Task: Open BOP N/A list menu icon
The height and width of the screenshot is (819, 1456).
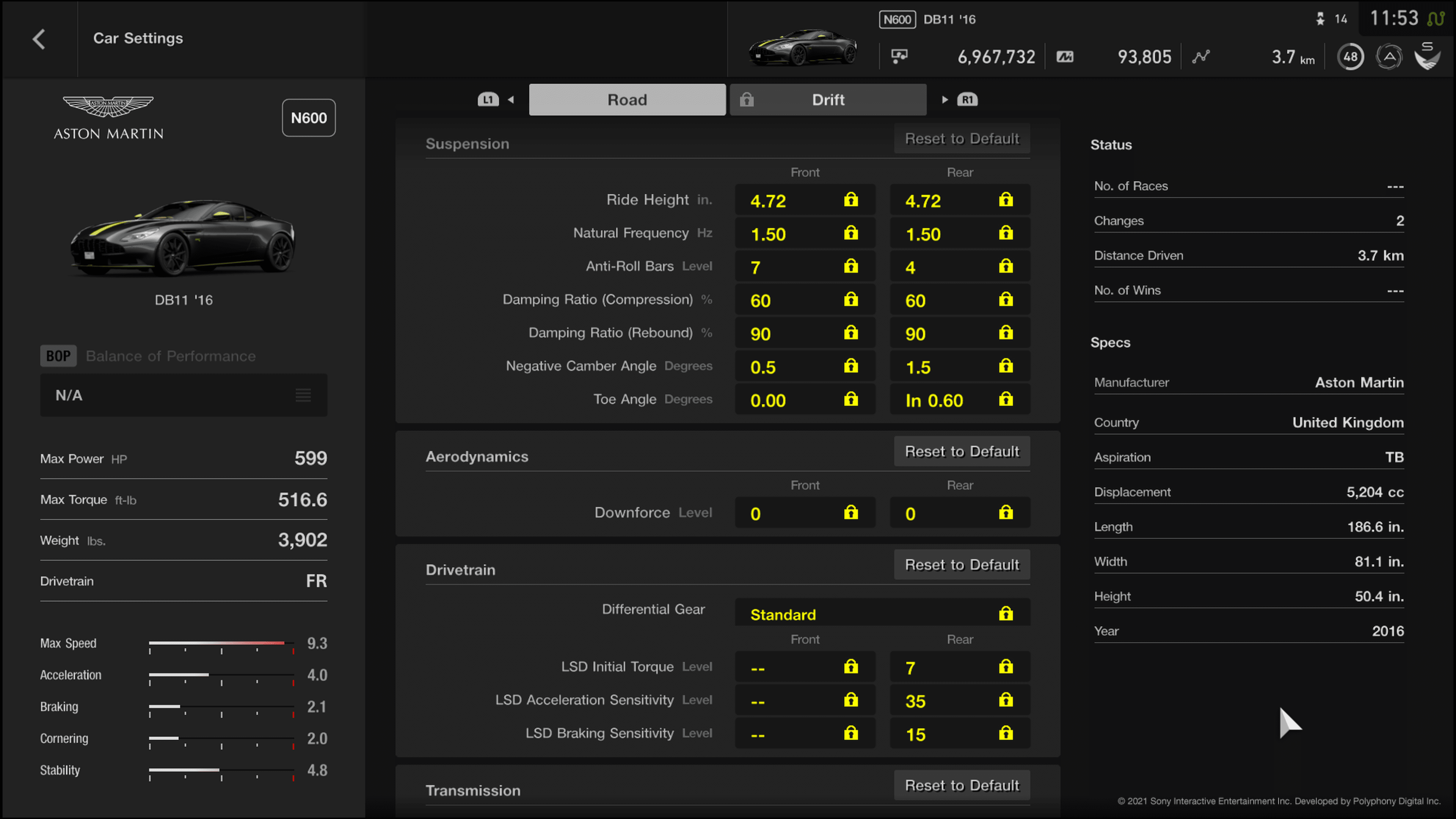Action: (x=303, y=395)
